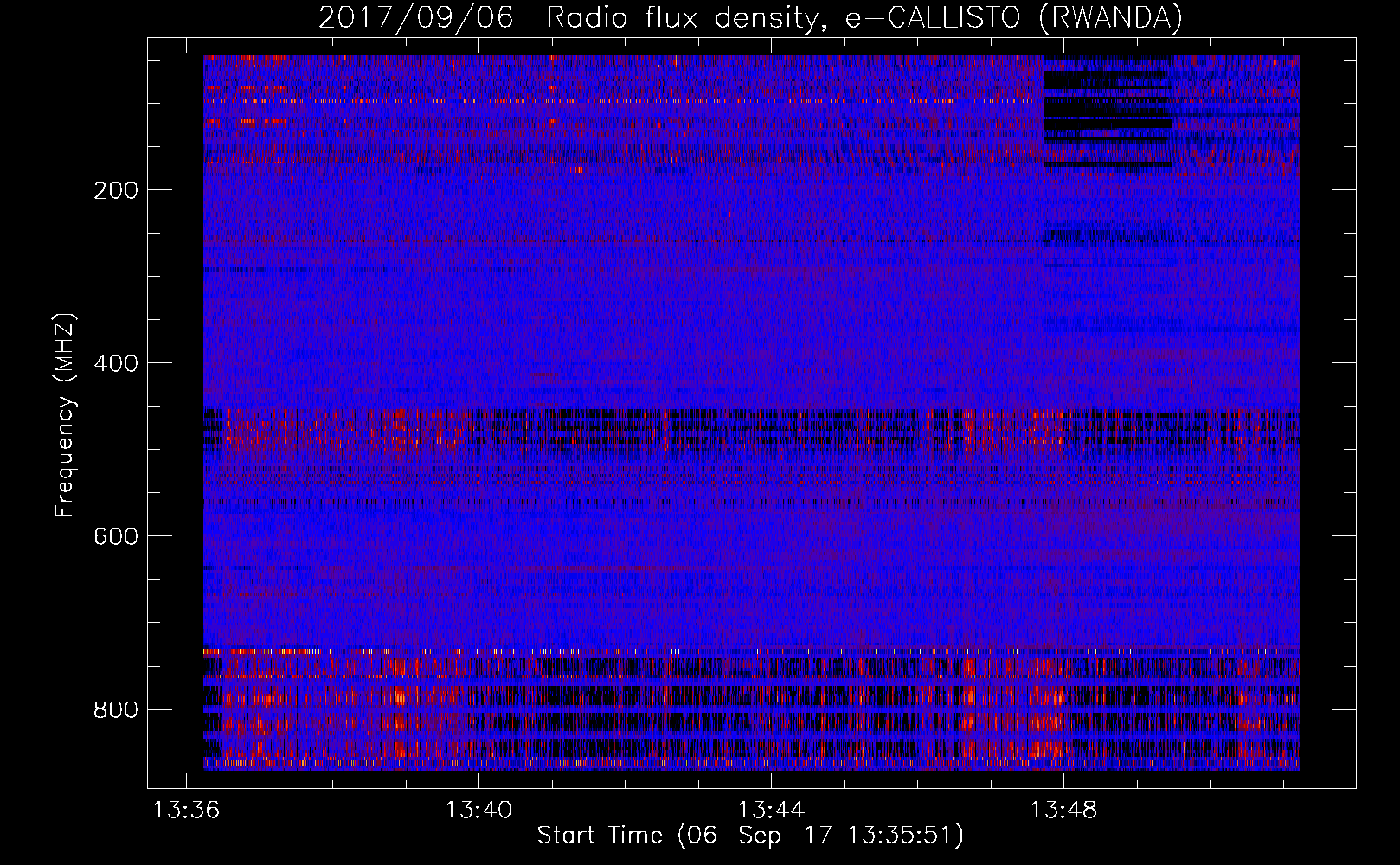
Task: Click the "Start Time (06-Sep-17 13:35:51)" axis label
Action: coord(750,836)
